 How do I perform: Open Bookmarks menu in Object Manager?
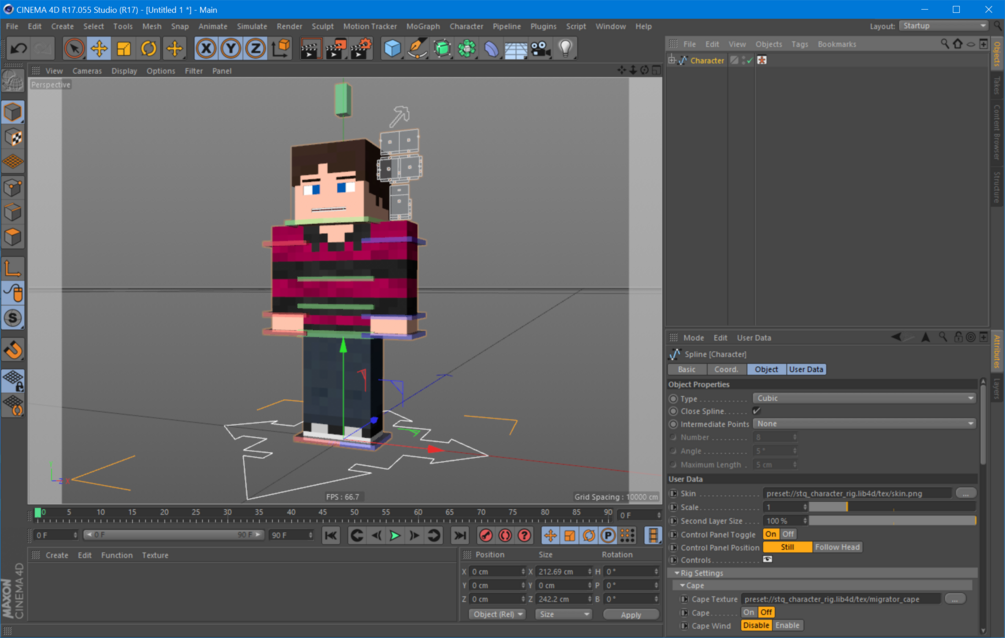tap(836, 44)
